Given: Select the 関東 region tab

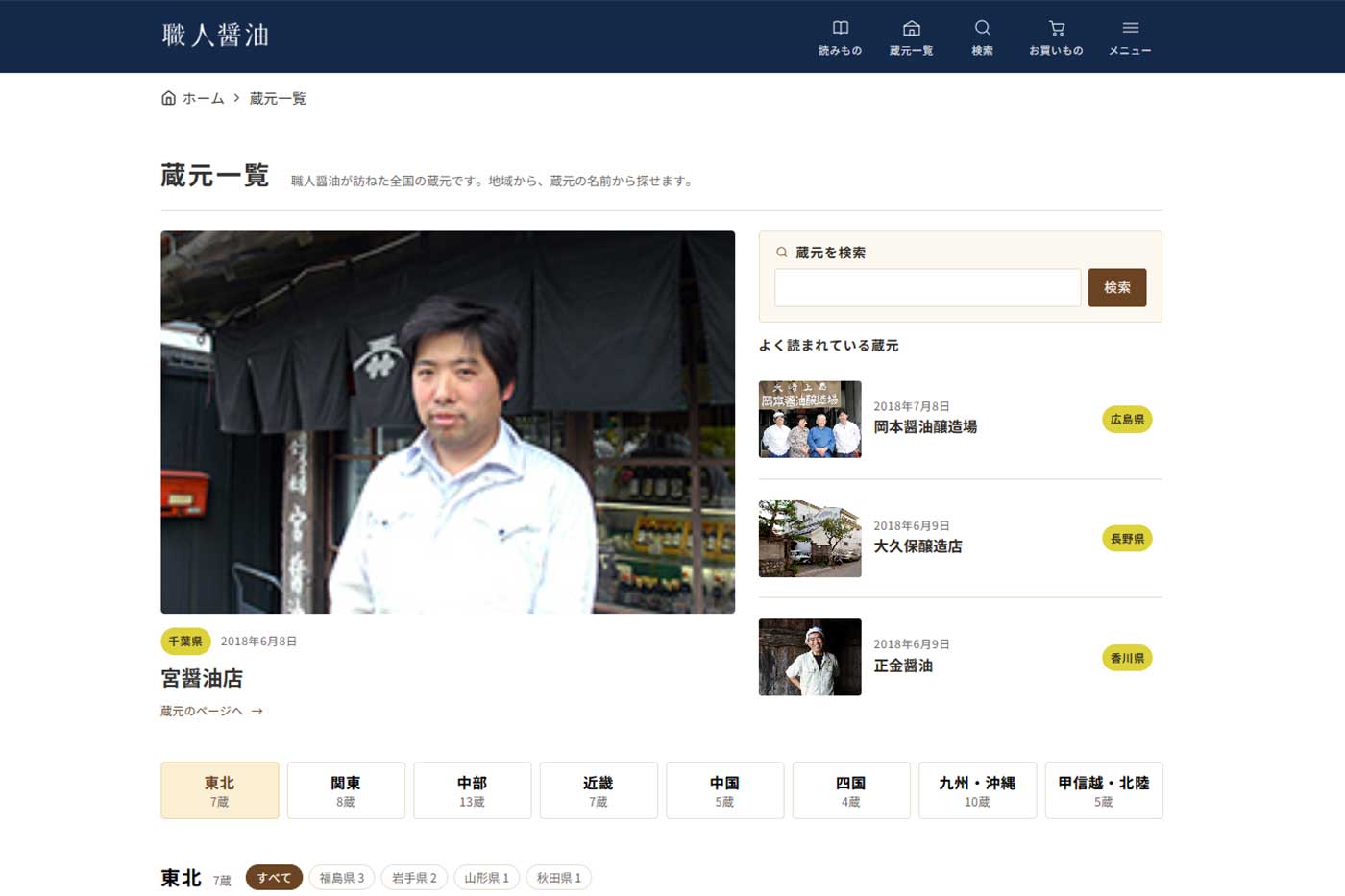Looking at the screenshot, I should tap(346, 790).
